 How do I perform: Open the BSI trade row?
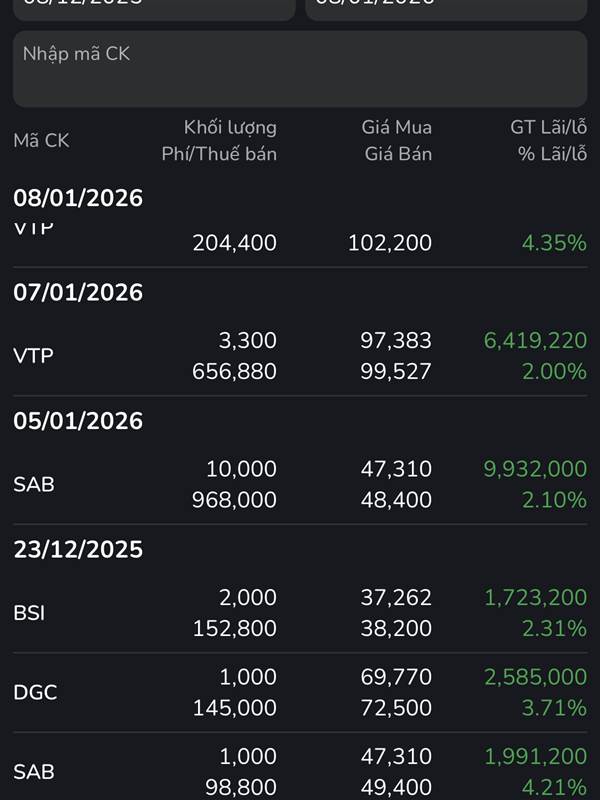pos(300,612)
